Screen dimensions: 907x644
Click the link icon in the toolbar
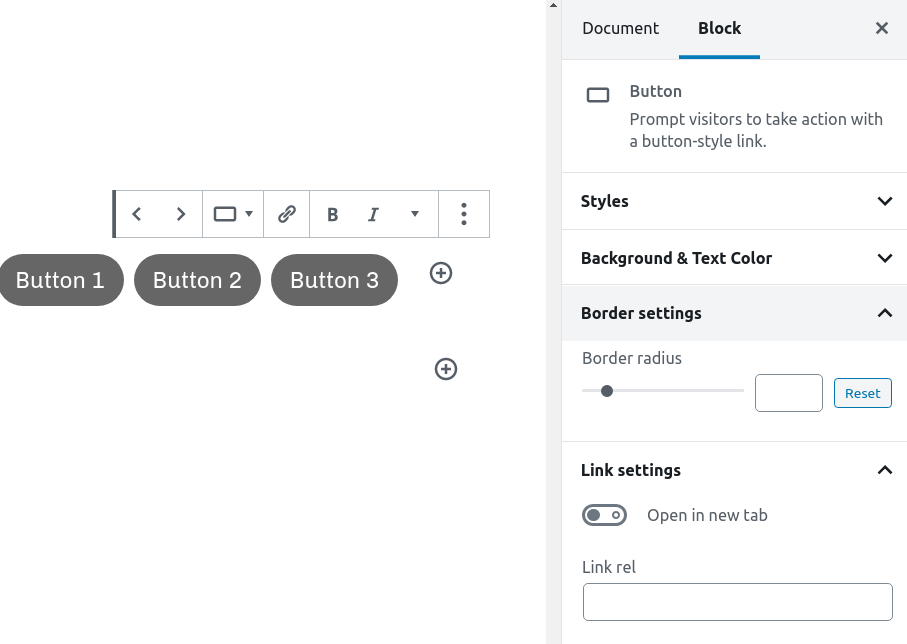(287, 214)
